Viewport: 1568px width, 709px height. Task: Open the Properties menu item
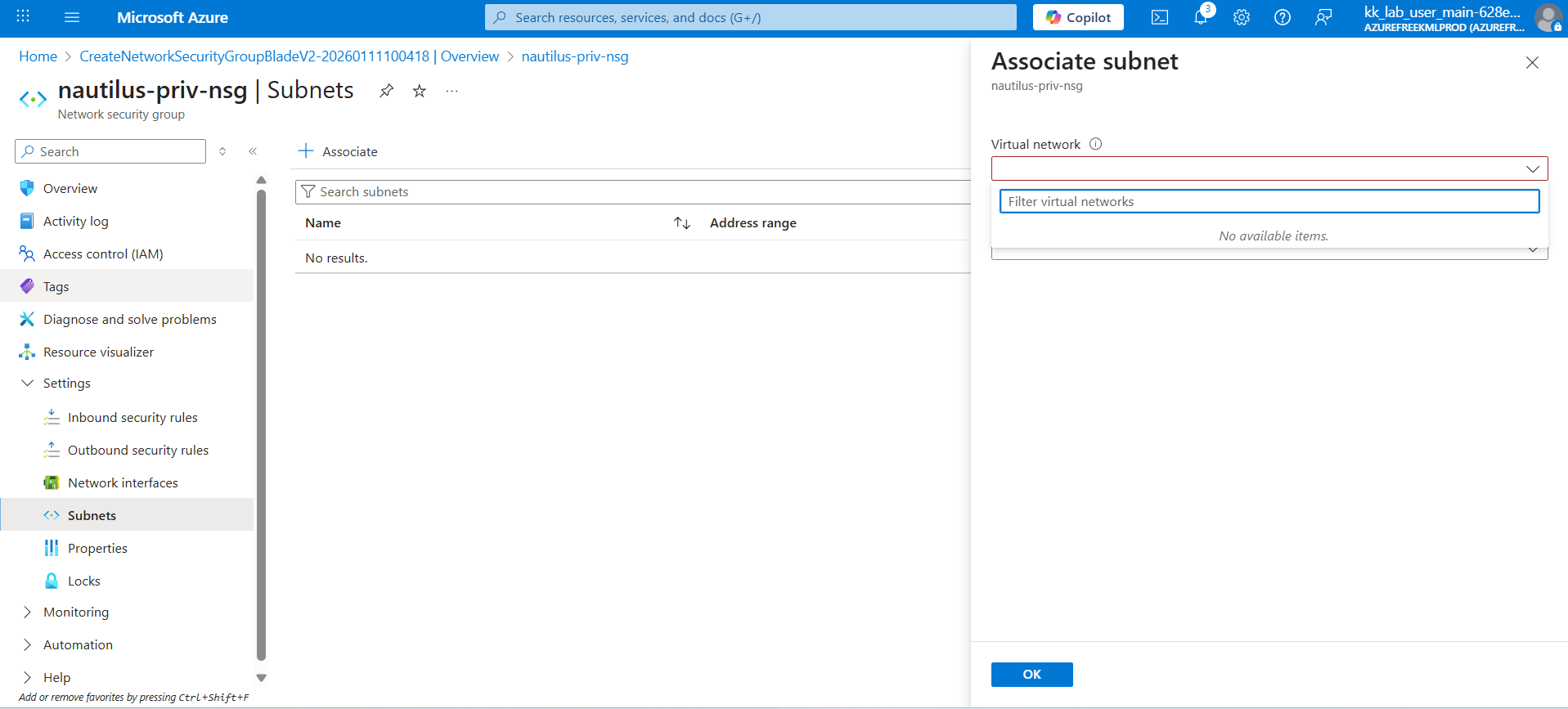(x=97, y=548)
